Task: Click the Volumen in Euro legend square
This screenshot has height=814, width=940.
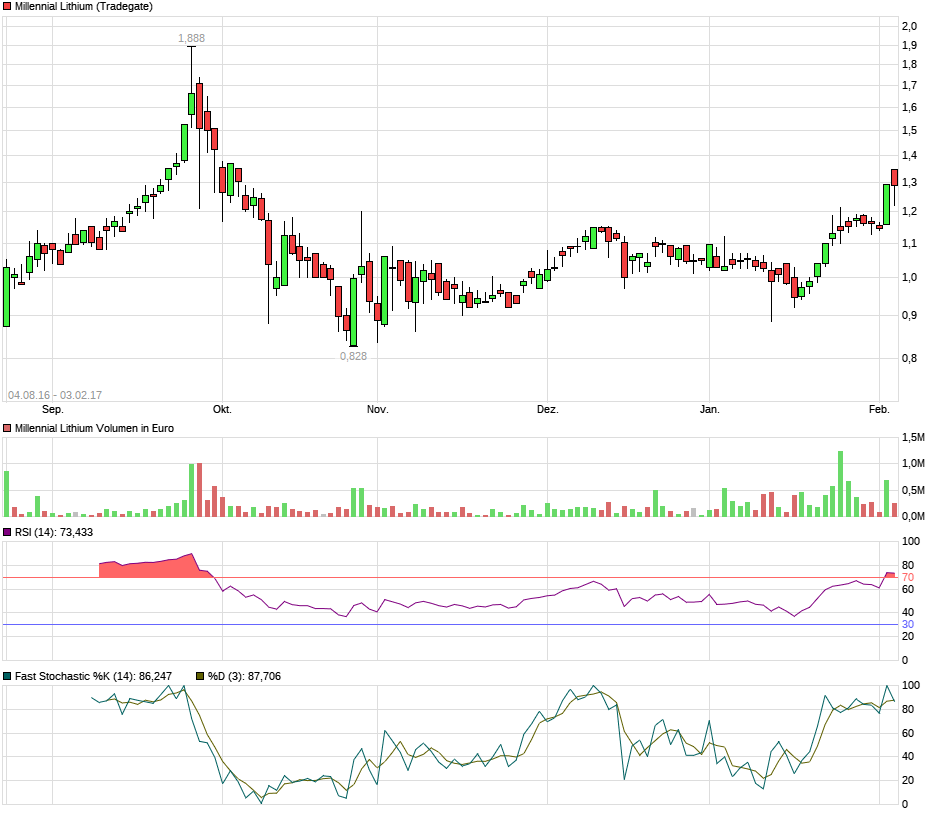Action: (8, 428)
